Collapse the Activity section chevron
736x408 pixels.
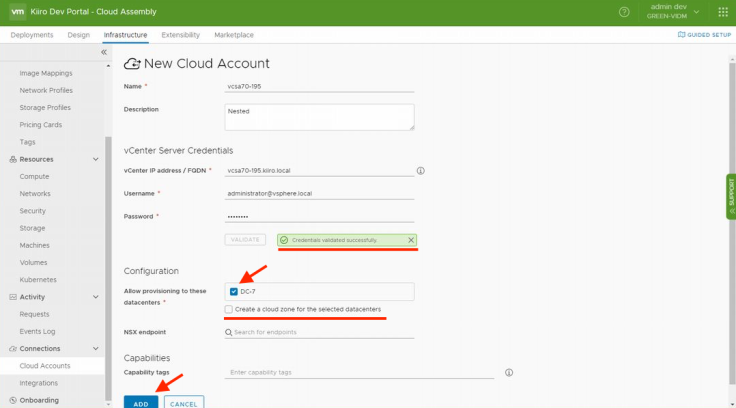click(x=96, y=297)
